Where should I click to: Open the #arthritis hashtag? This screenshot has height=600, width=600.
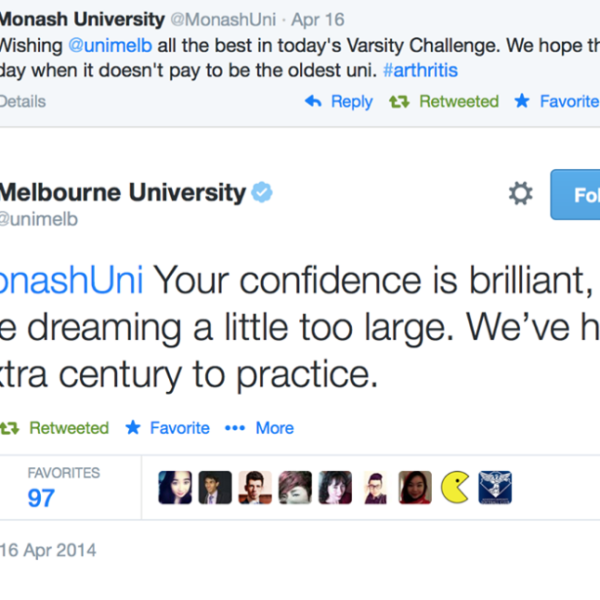[x=421, y=72]
